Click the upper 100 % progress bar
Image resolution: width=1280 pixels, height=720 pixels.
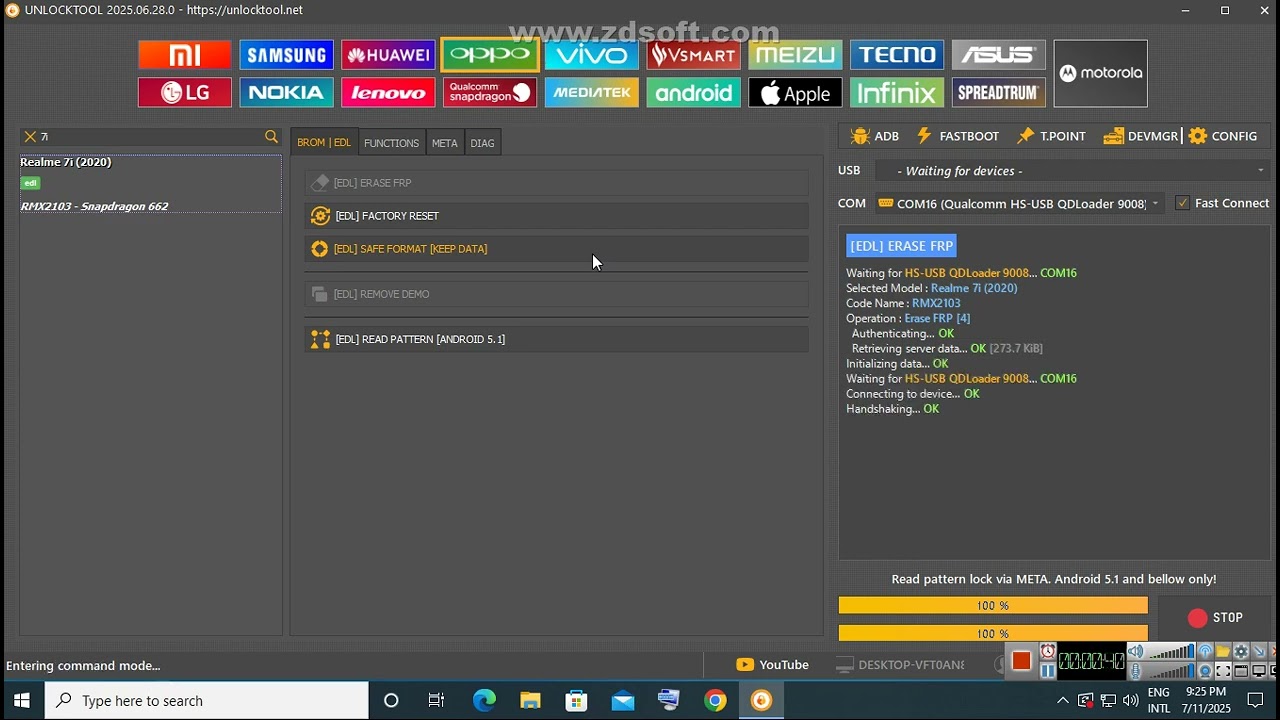[x=993, y=606]
